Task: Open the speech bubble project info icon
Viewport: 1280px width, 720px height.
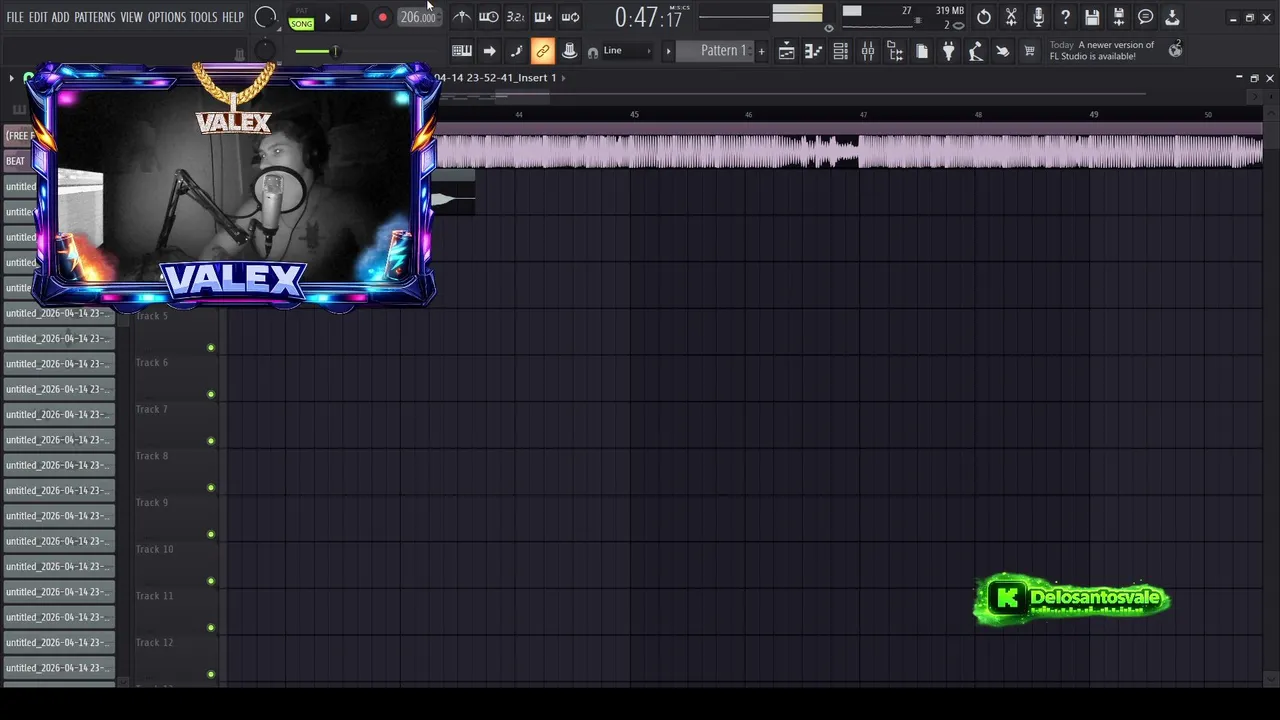Action: (x=1146, y=17)
